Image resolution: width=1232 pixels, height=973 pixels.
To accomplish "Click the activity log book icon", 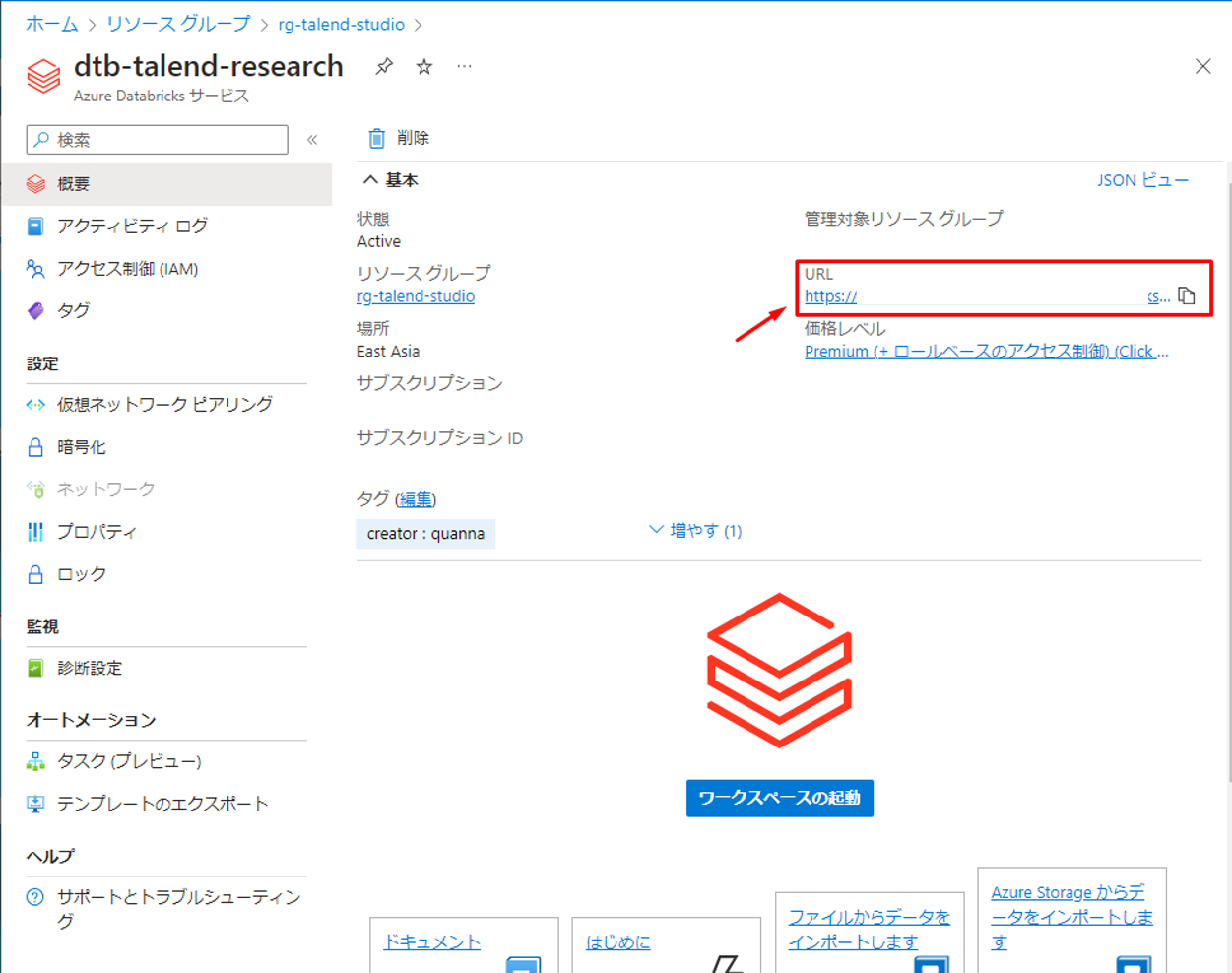I will pos(35,226).
